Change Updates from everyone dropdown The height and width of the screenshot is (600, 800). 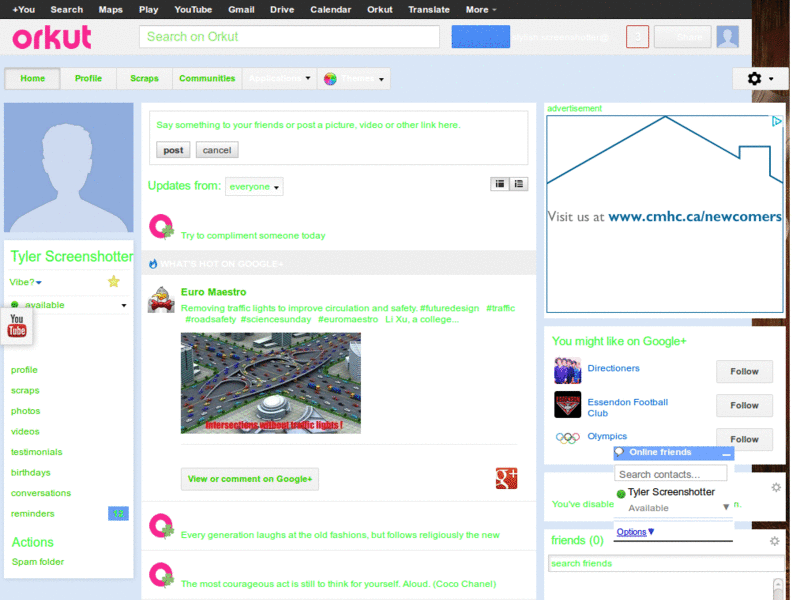[x=254, y=187]
